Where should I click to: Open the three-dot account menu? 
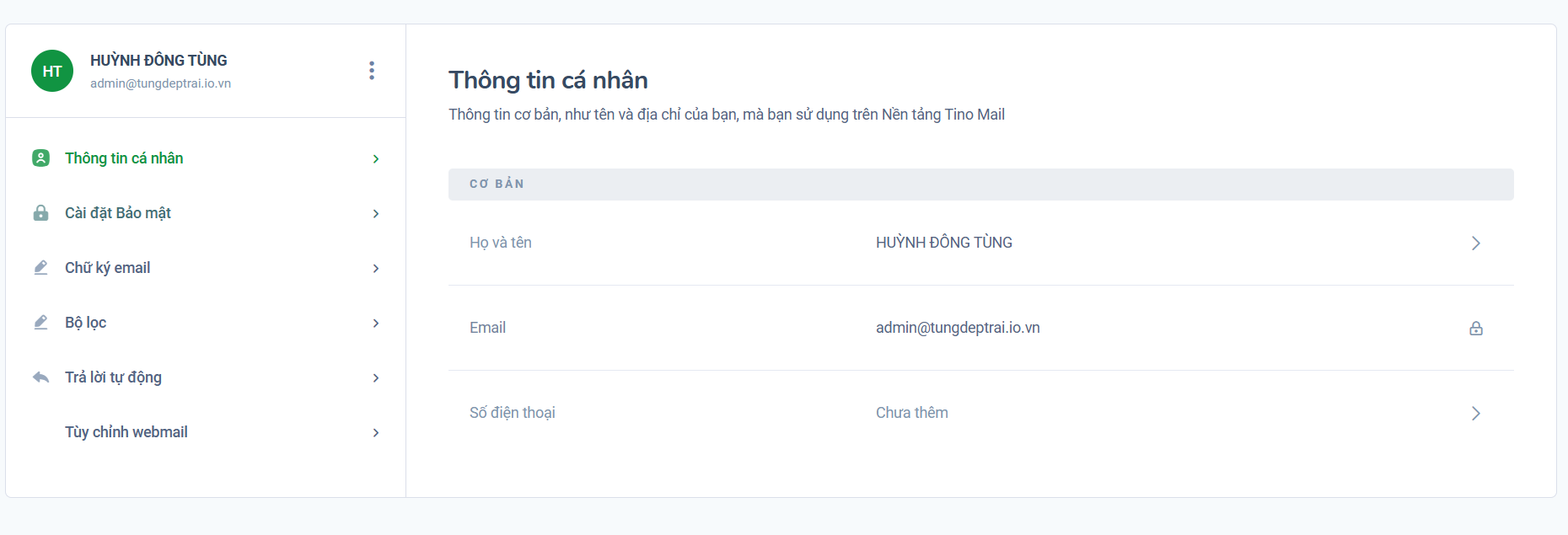point(371,71)
